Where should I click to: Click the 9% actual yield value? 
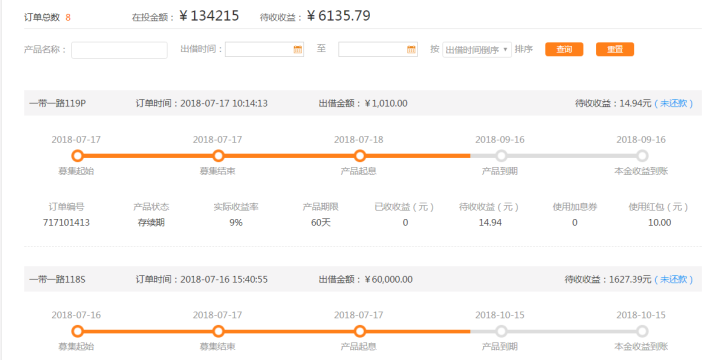pyautogui.click(x=236, y=223)
